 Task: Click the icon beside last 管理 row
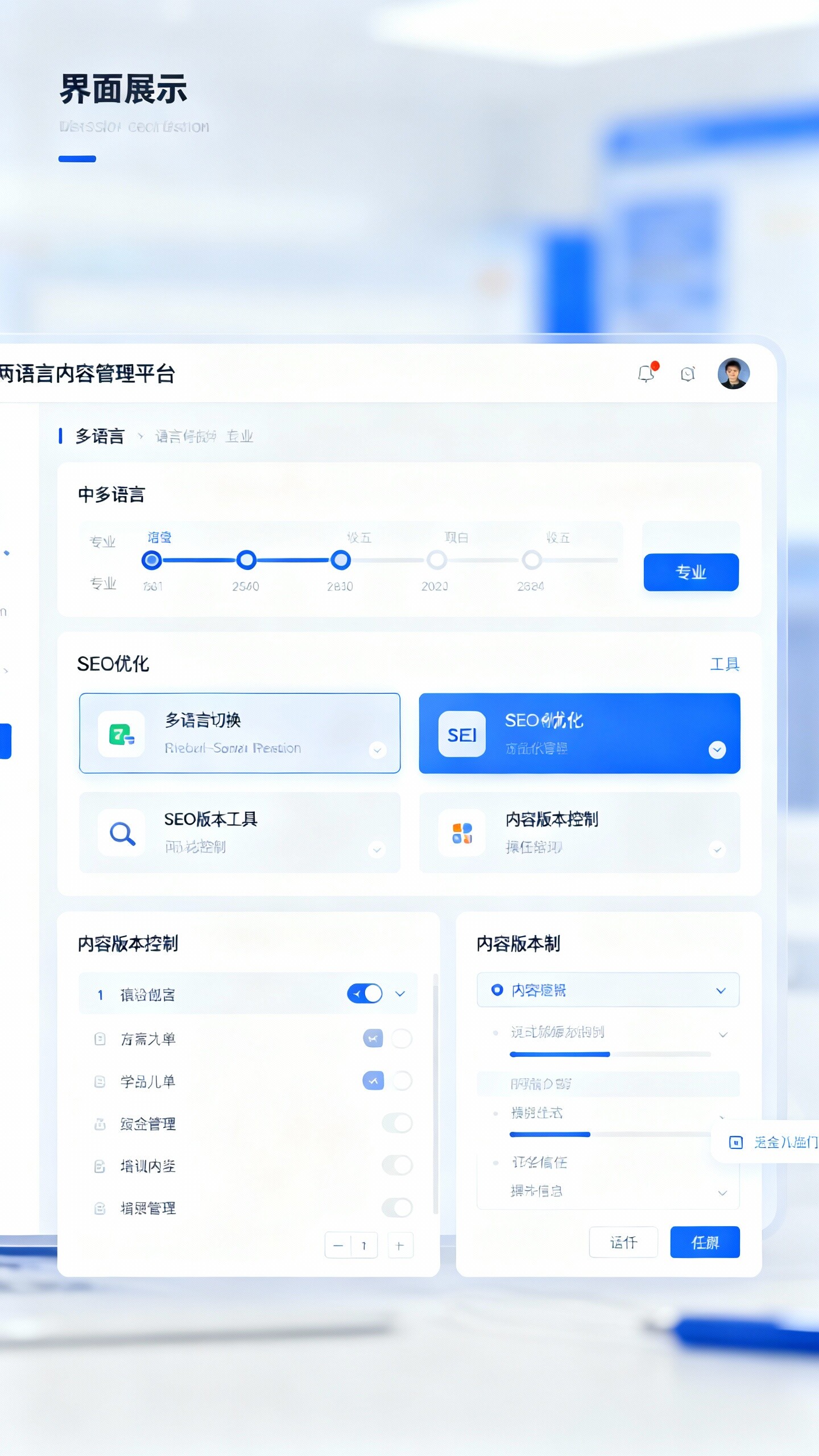click(x=100, y=1209)
